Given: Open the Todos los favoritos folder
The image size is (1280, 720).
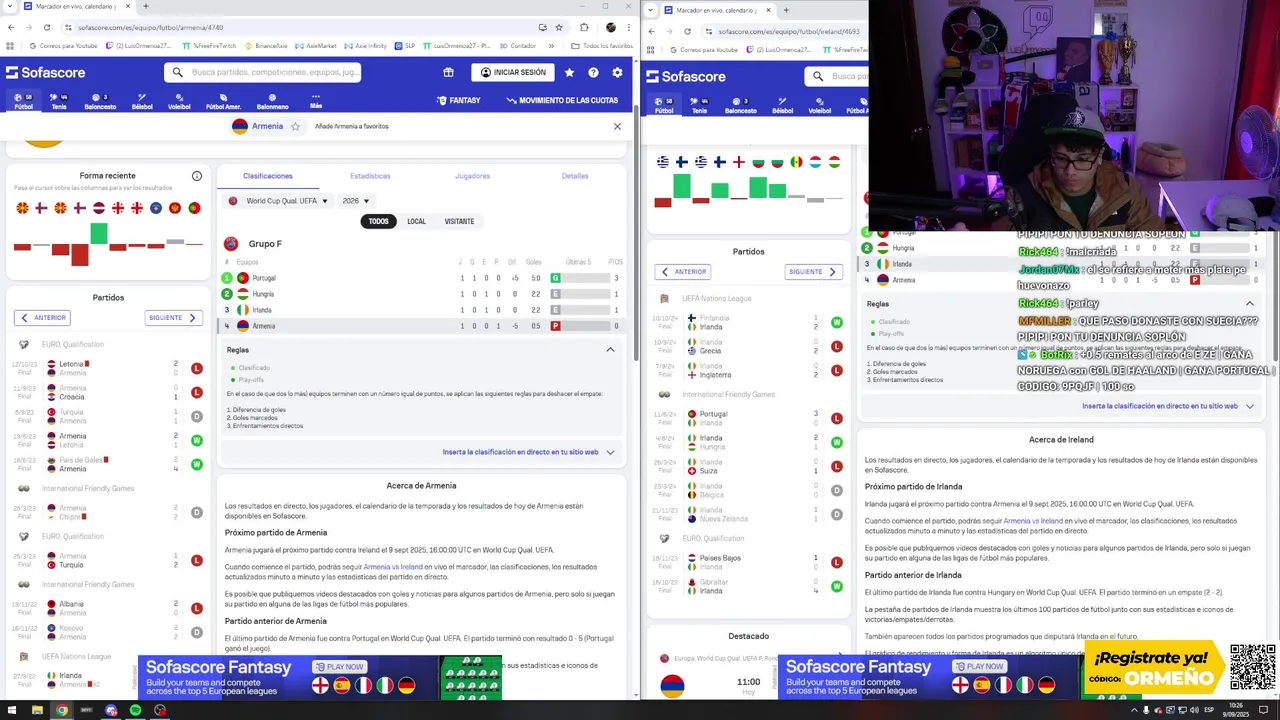Looking at the screenshot, I should [x=603, y=46].
